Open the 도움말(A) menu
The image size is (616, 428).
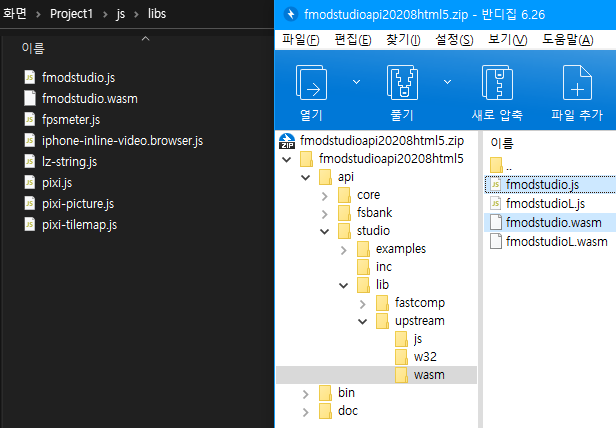(568, 40)
